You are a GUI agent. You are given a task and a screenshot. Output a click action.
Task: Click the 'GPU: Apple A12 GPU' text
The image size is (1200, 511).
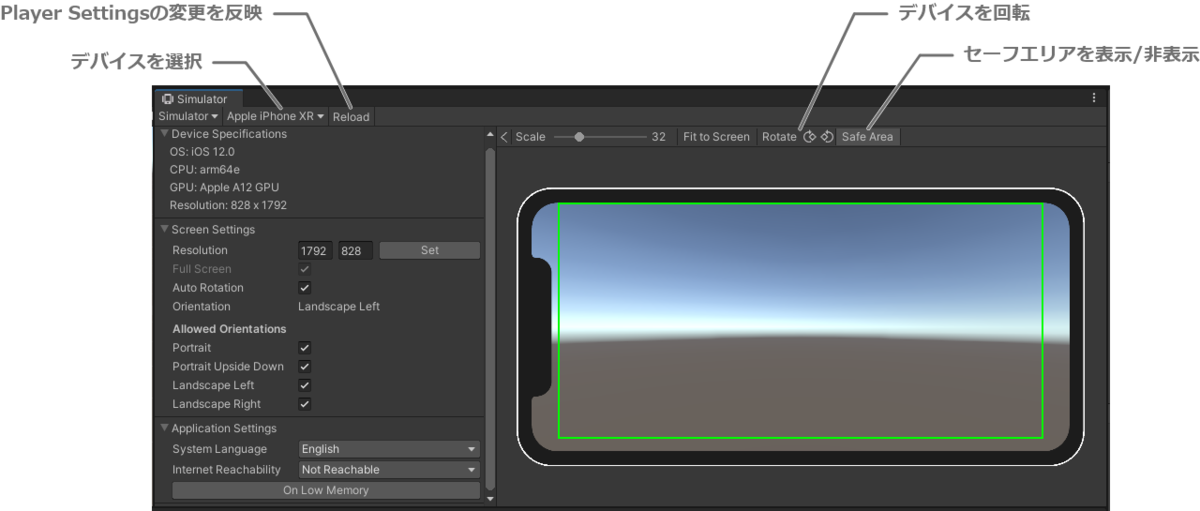(x=224, y=188)
